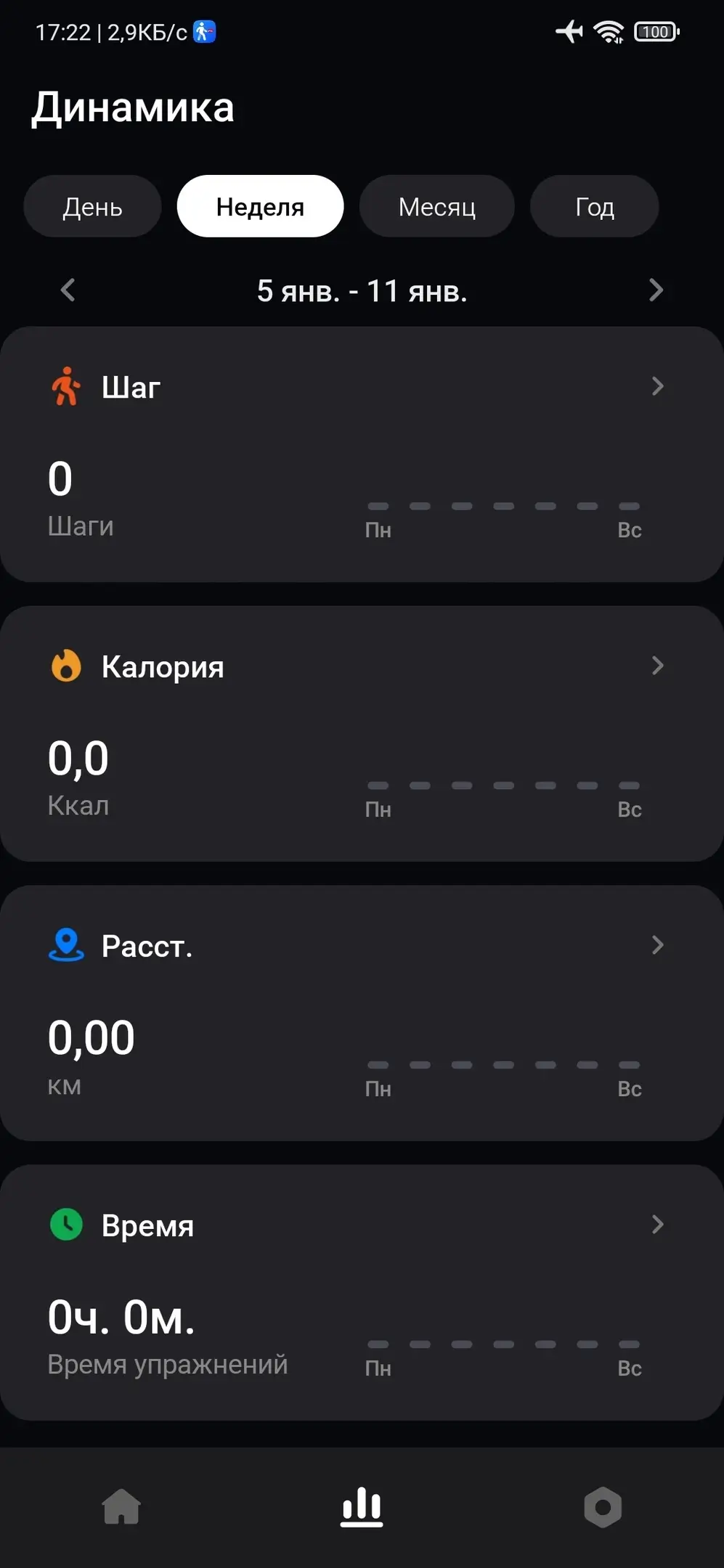Open the Home tab in bottom navigation

(121, 1507)
